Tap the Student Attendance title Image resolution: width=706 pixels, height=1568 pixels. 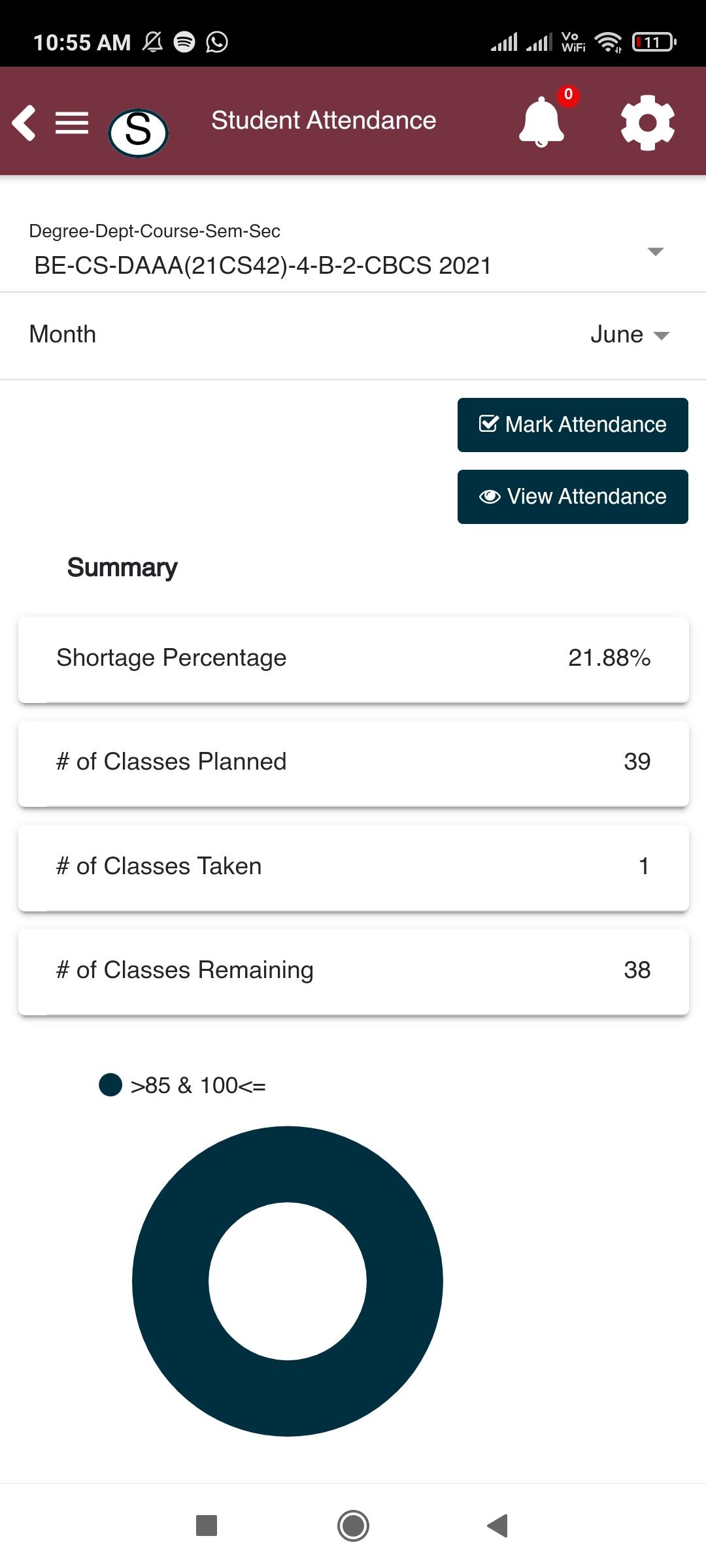pos(324,120)
